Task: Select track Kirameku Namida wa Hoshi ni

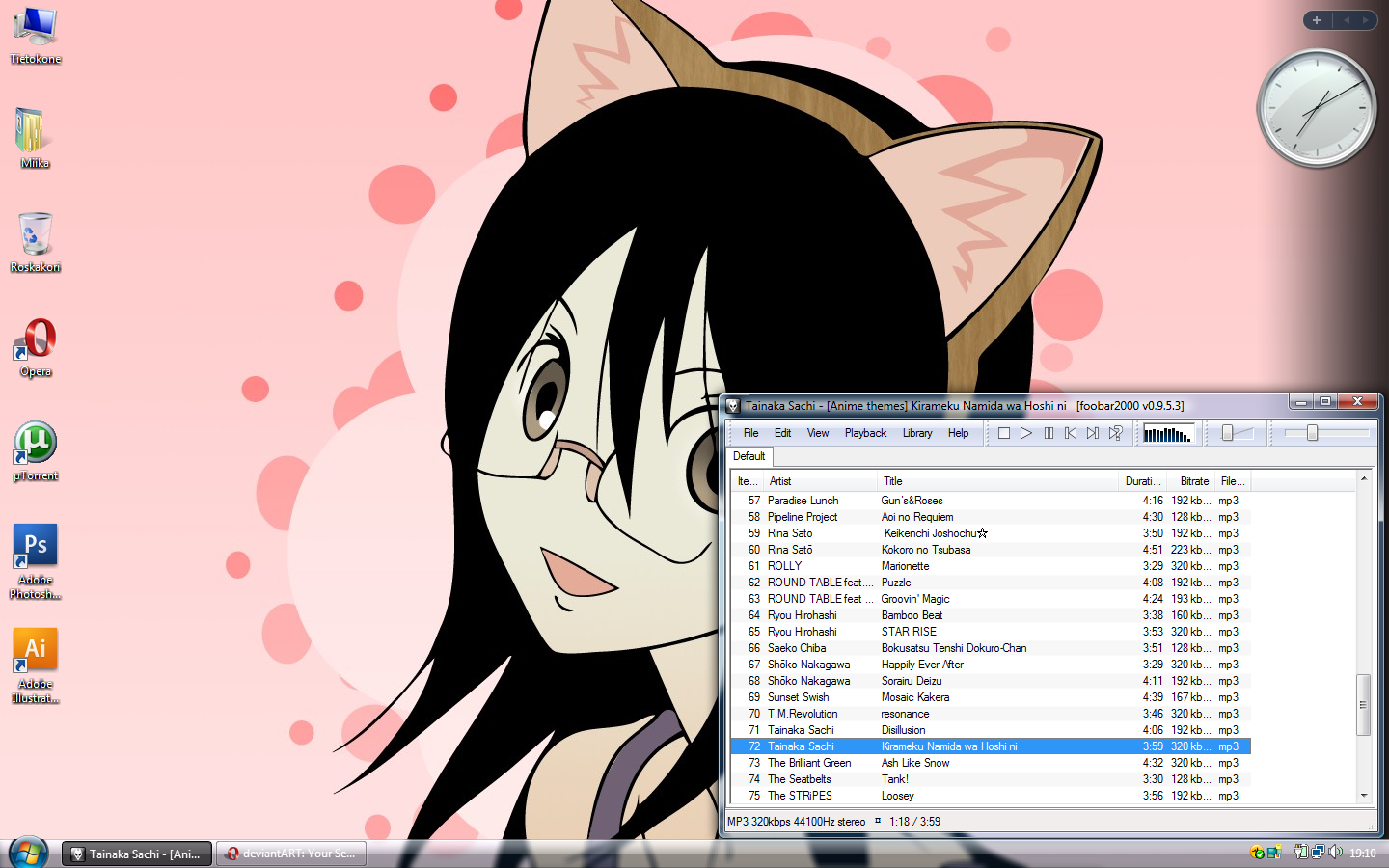Action: [x=992, y=746]
